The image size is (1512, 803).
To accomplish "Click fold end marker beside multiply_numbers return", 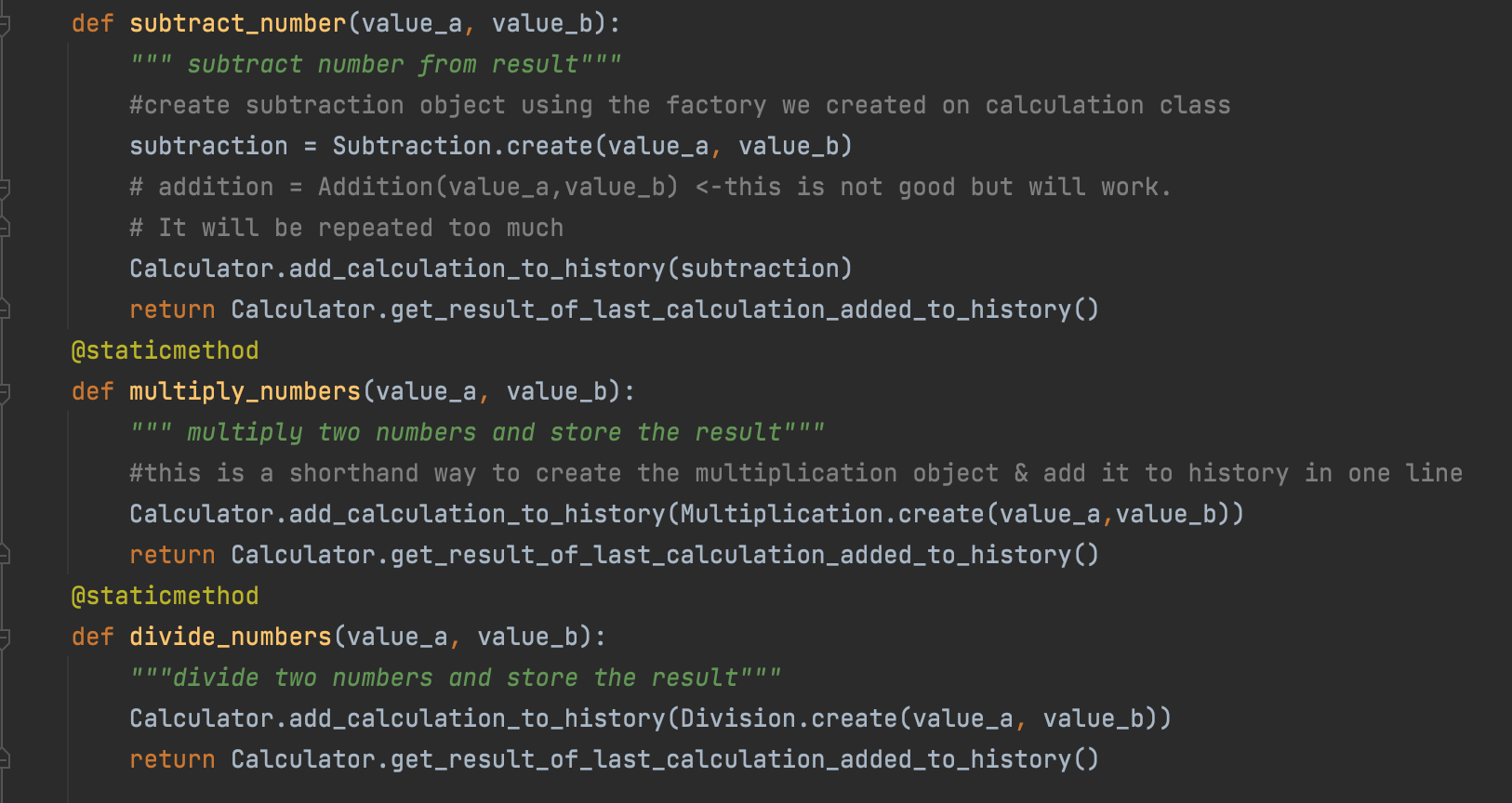I will coord(4,555).
